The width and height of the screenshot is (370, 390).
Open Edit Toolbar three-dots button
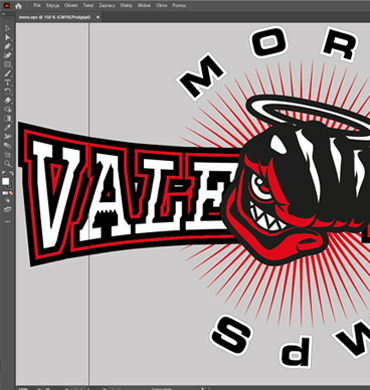coord(7,221)
